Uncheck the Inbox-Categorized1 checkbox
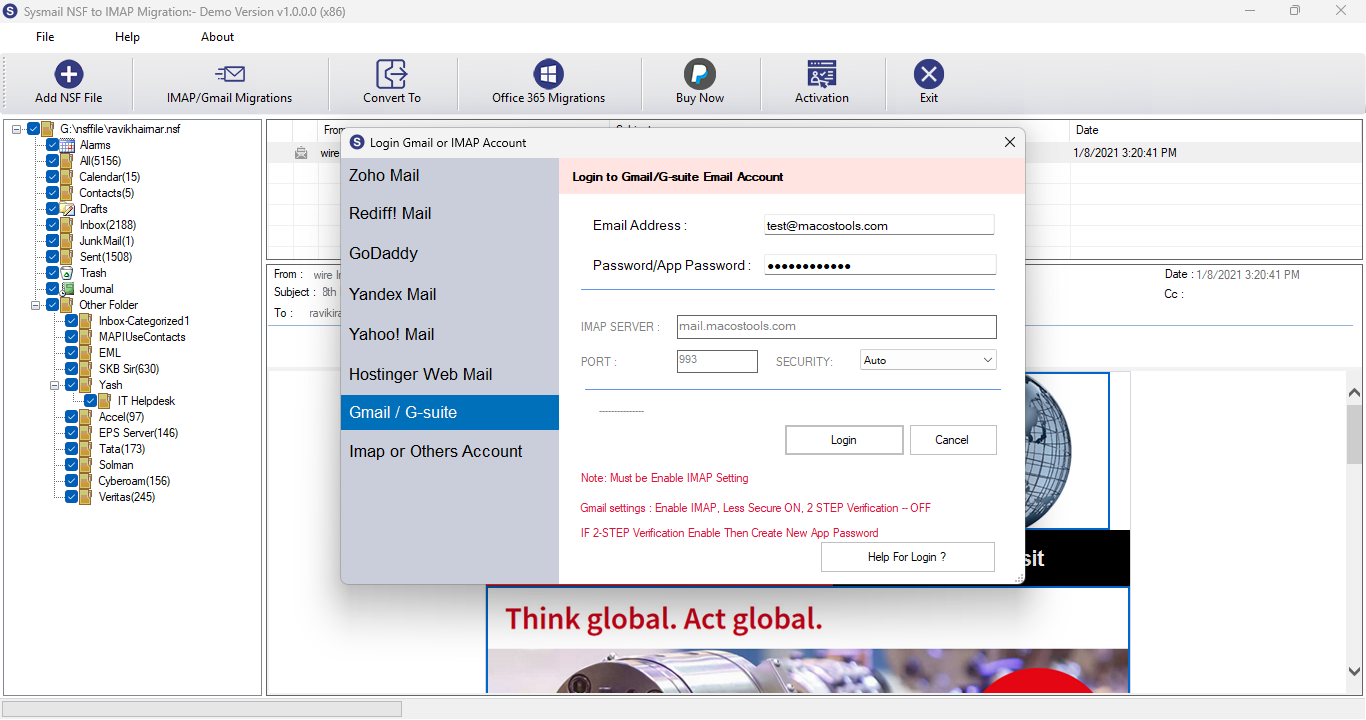Viewport: 1366px width, 720px height. coord(72,321)
